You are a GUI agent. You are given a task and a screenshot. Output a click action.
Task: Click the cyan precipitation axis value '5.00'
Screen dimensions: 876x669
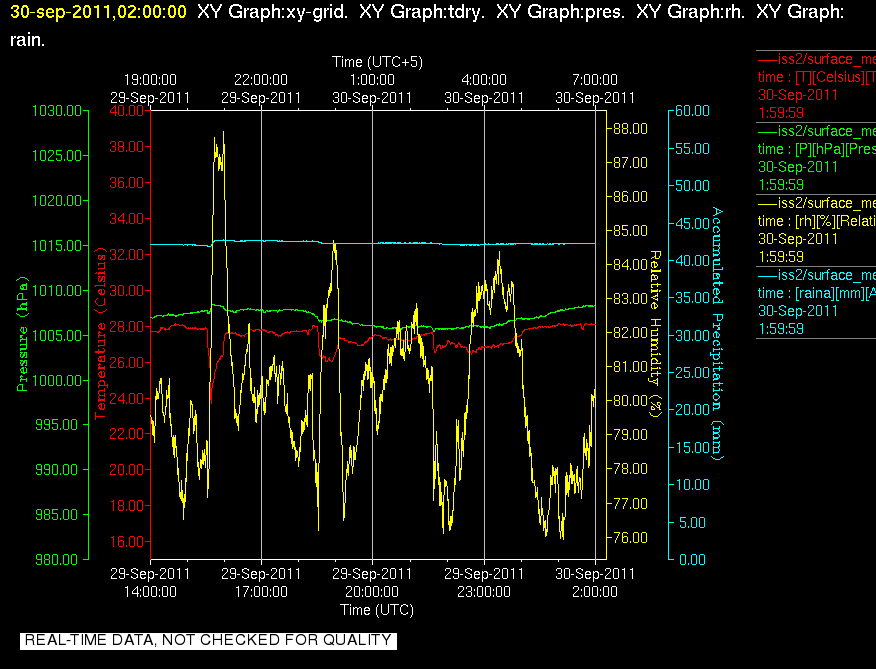(x=692, y=523)
